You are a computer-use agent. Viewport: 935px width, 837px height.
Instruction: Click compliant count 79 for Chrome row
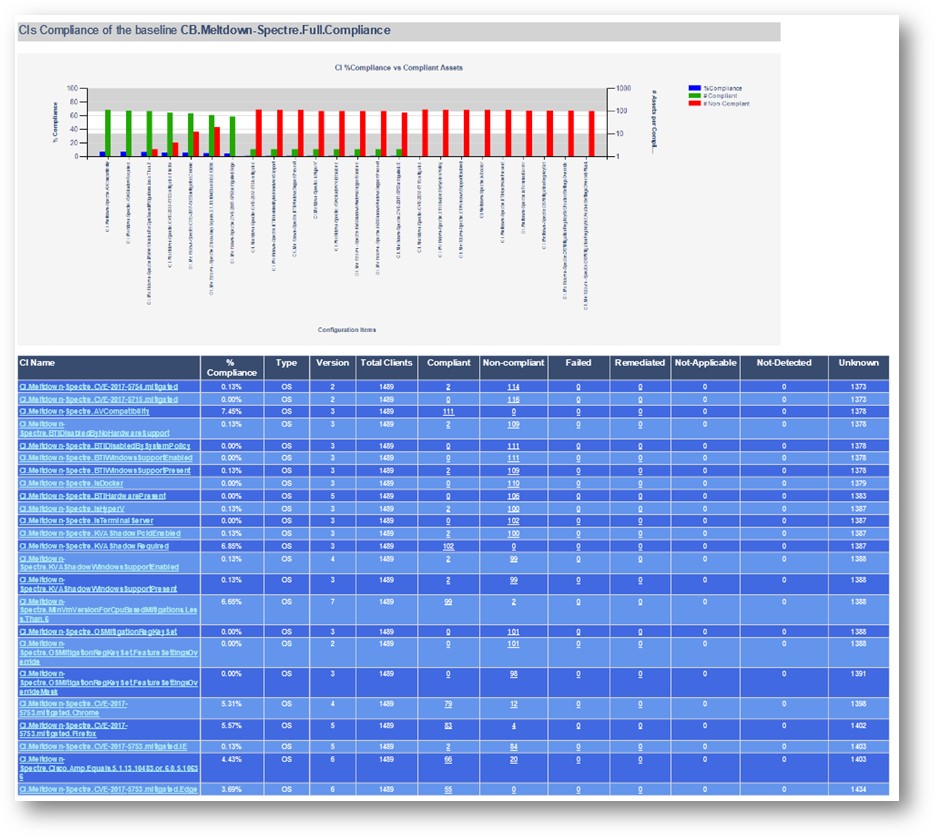[448, 704]
